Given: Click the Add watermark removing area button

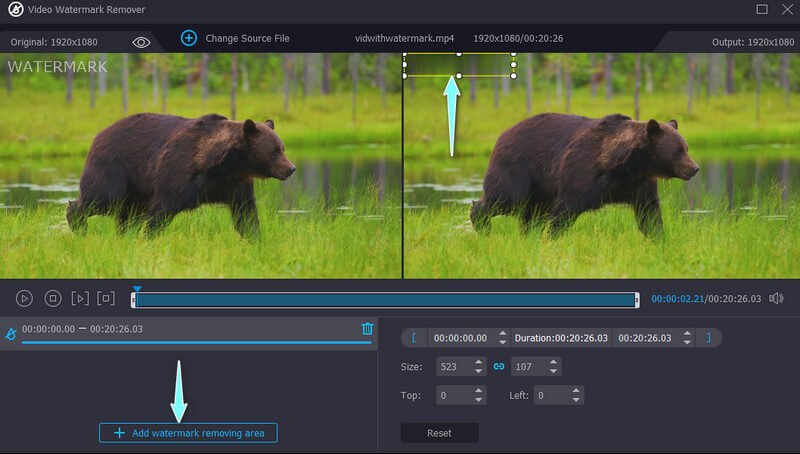Looking at the screenshot, I should [188, 432].
